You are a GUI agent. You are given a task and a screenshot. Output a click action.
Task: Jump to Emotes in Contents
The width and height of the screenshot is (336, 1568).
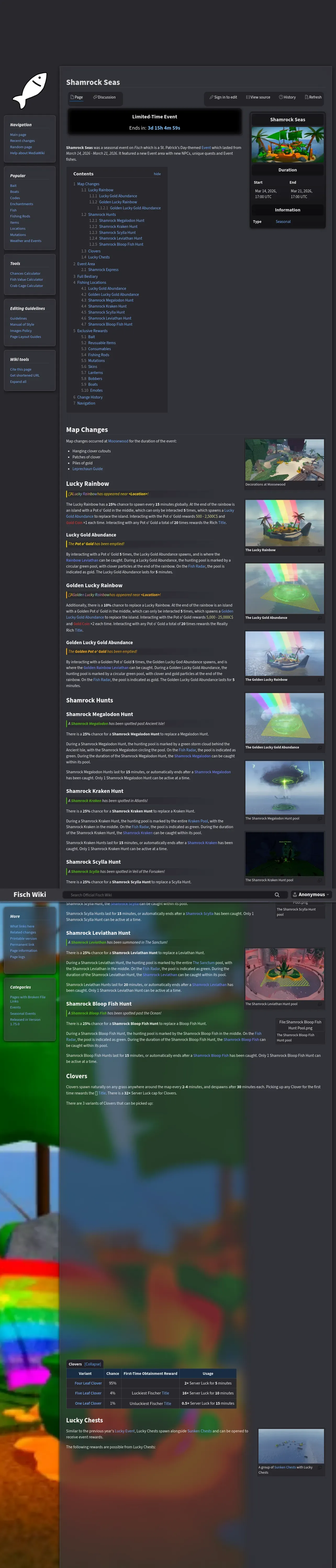96,390
